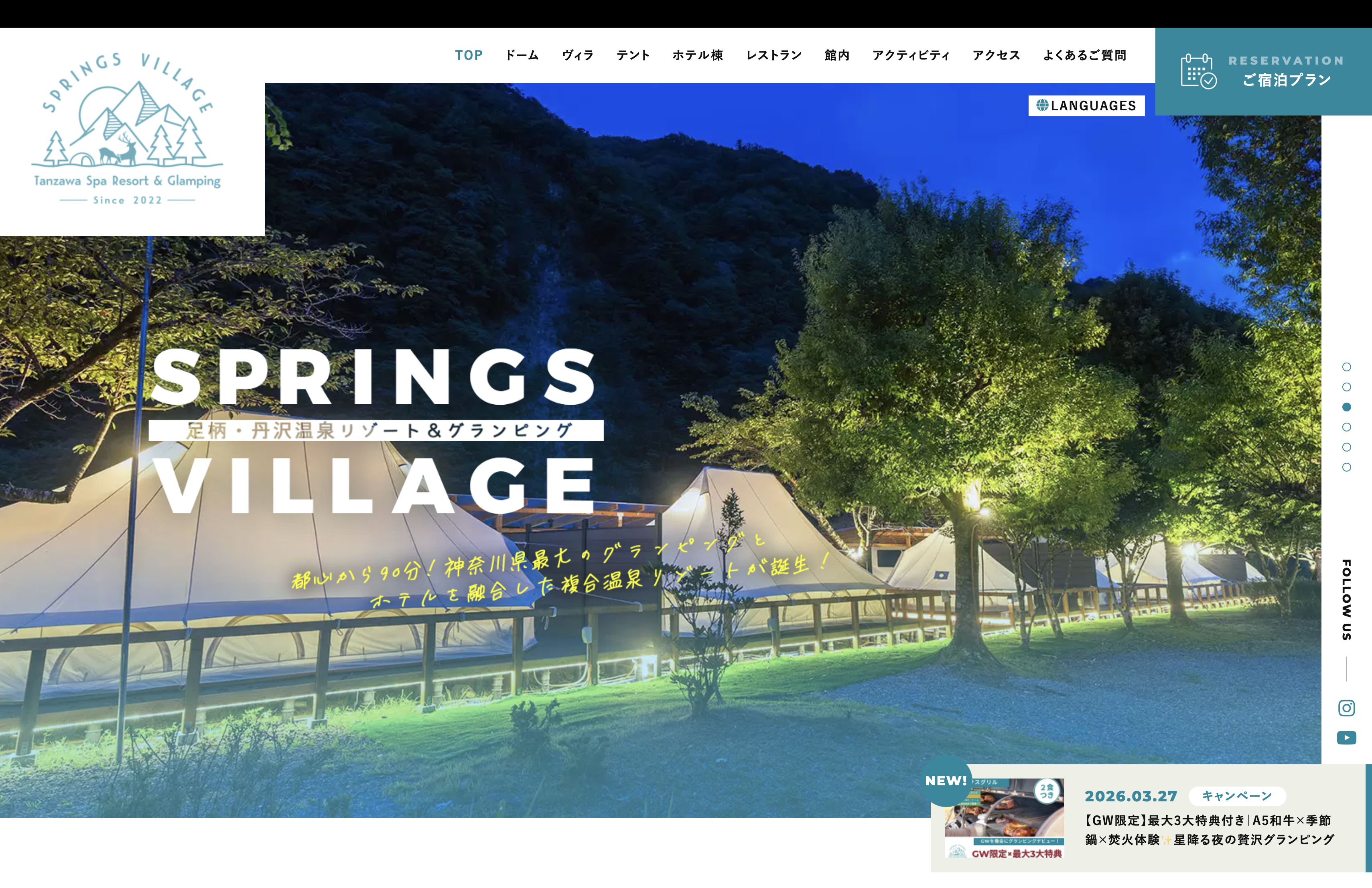
Task: Click the Springs Village mountain logo
Action: pyautogui.click(x=127, y=129)
